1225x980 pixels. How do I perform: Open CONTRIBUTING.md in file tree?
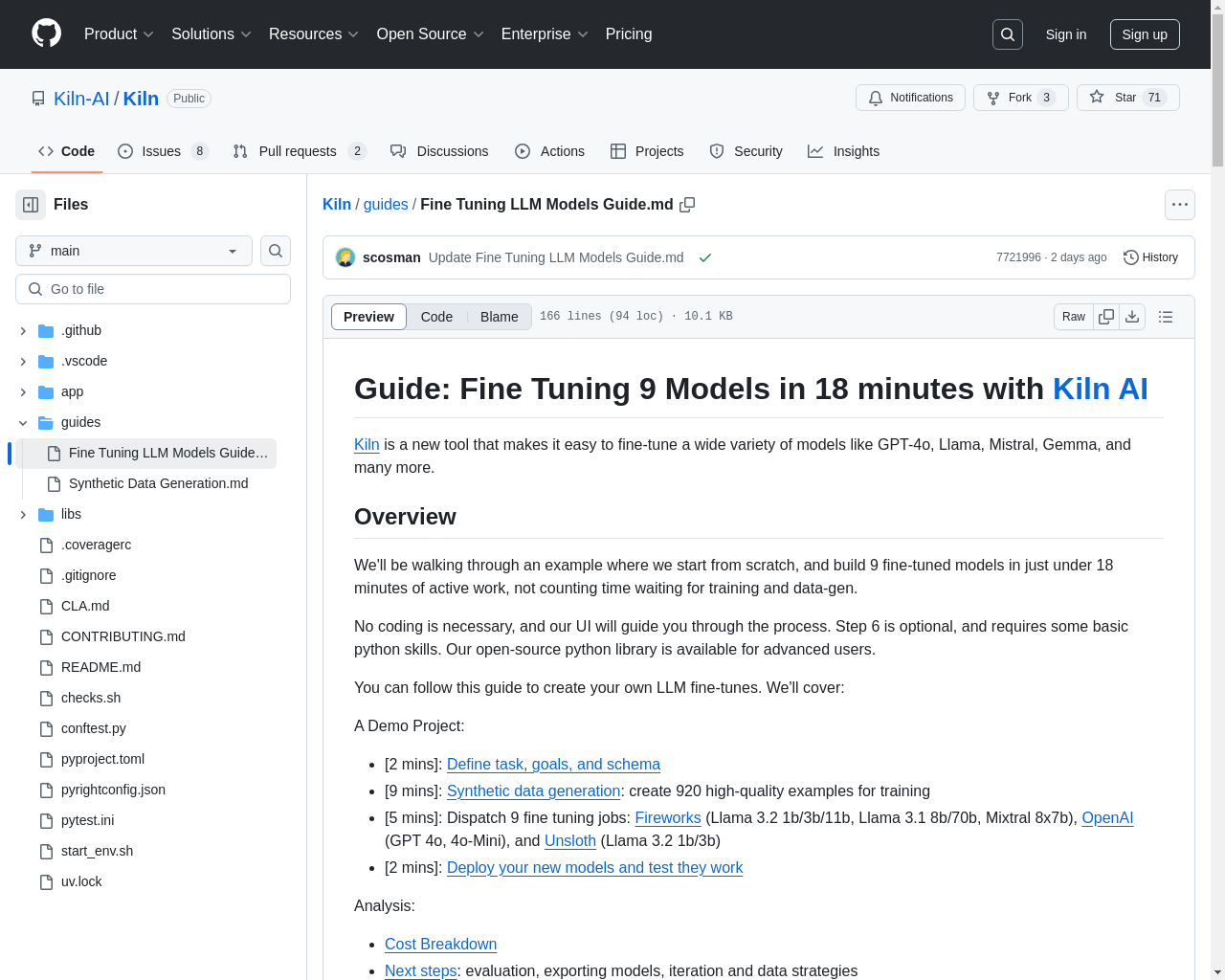point(145,637)
